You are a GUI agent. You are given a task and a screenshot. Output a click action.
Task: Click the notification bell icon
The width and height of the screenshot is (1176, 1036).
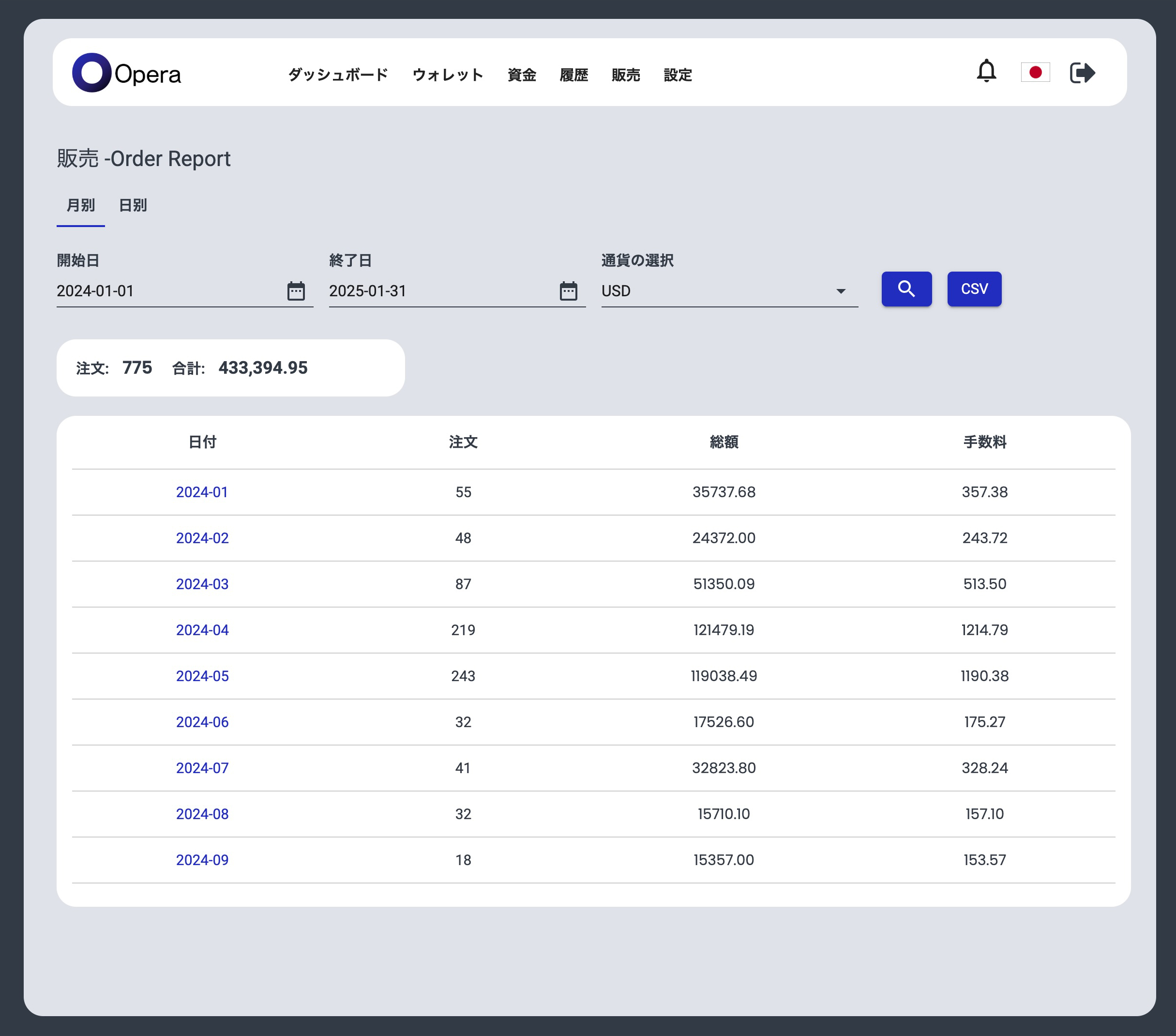[986, 71]
